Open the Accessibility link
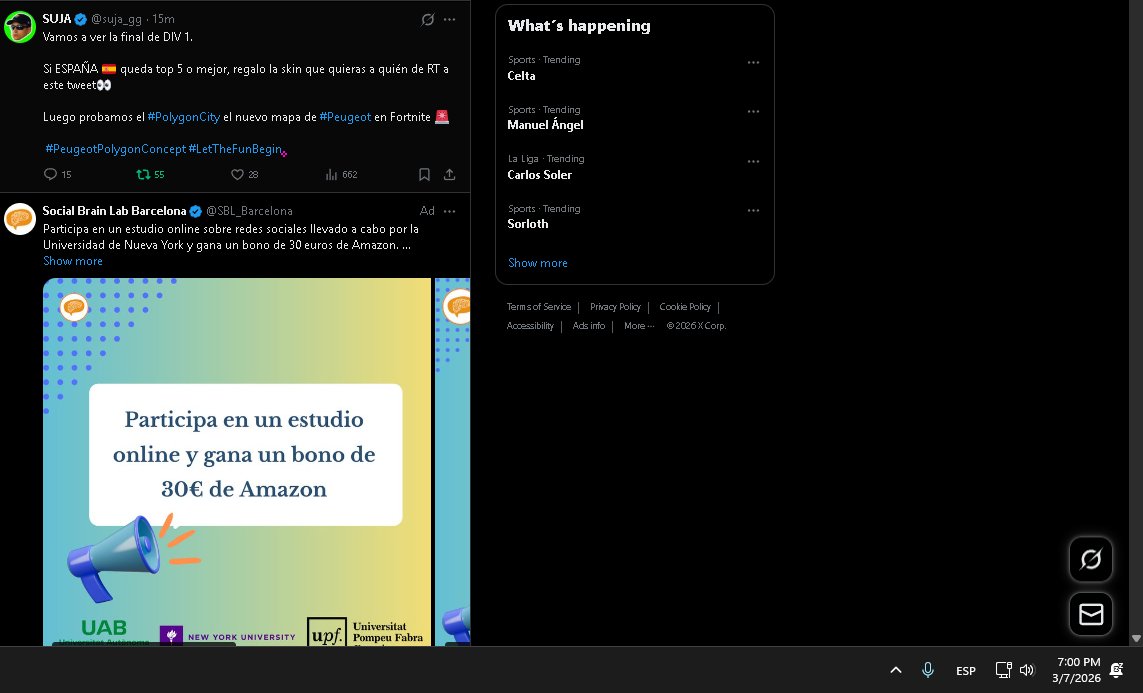 click(x=530, y=326)
